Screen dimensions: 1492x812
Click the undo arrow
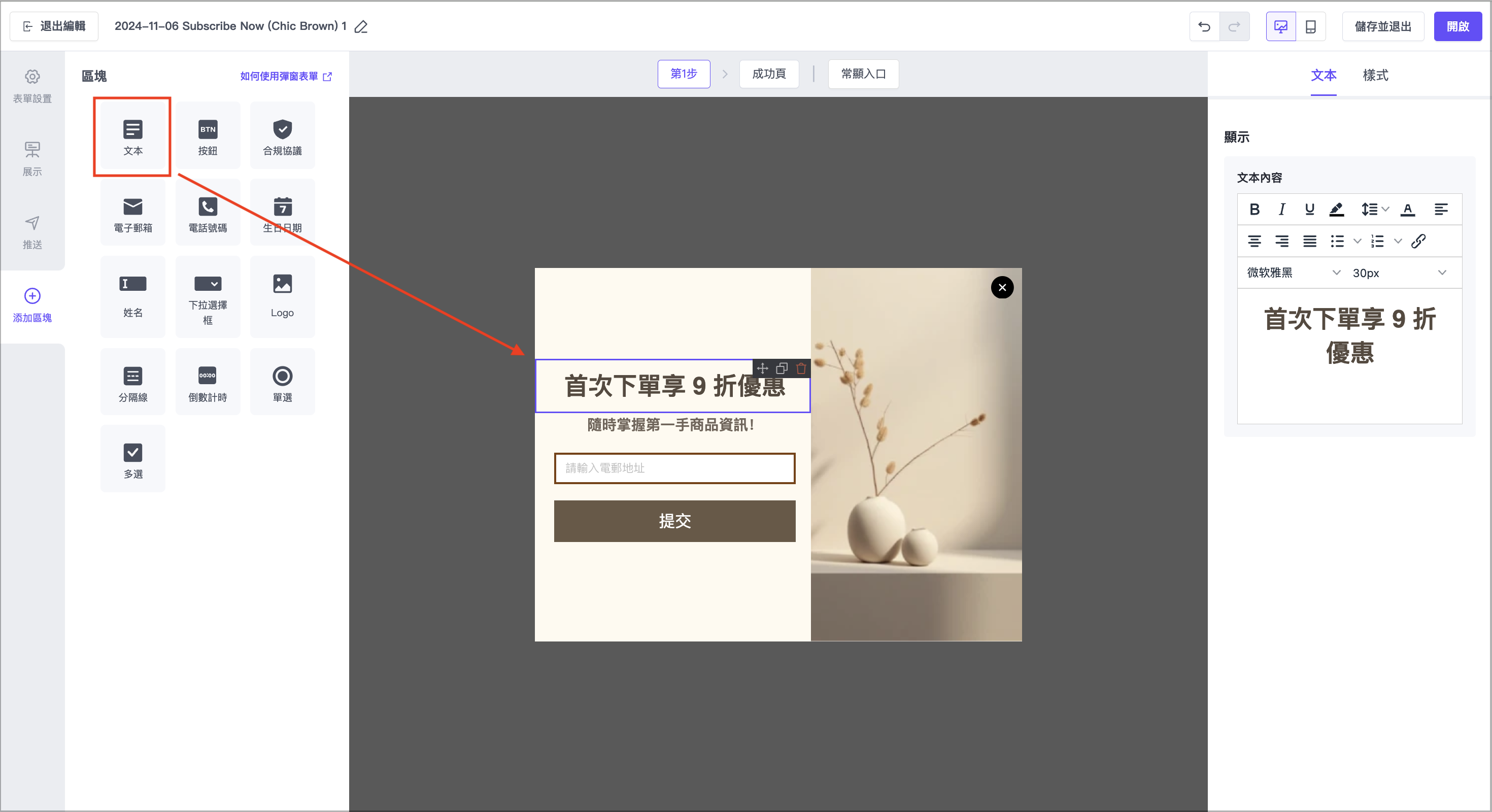coord(1204,26)
